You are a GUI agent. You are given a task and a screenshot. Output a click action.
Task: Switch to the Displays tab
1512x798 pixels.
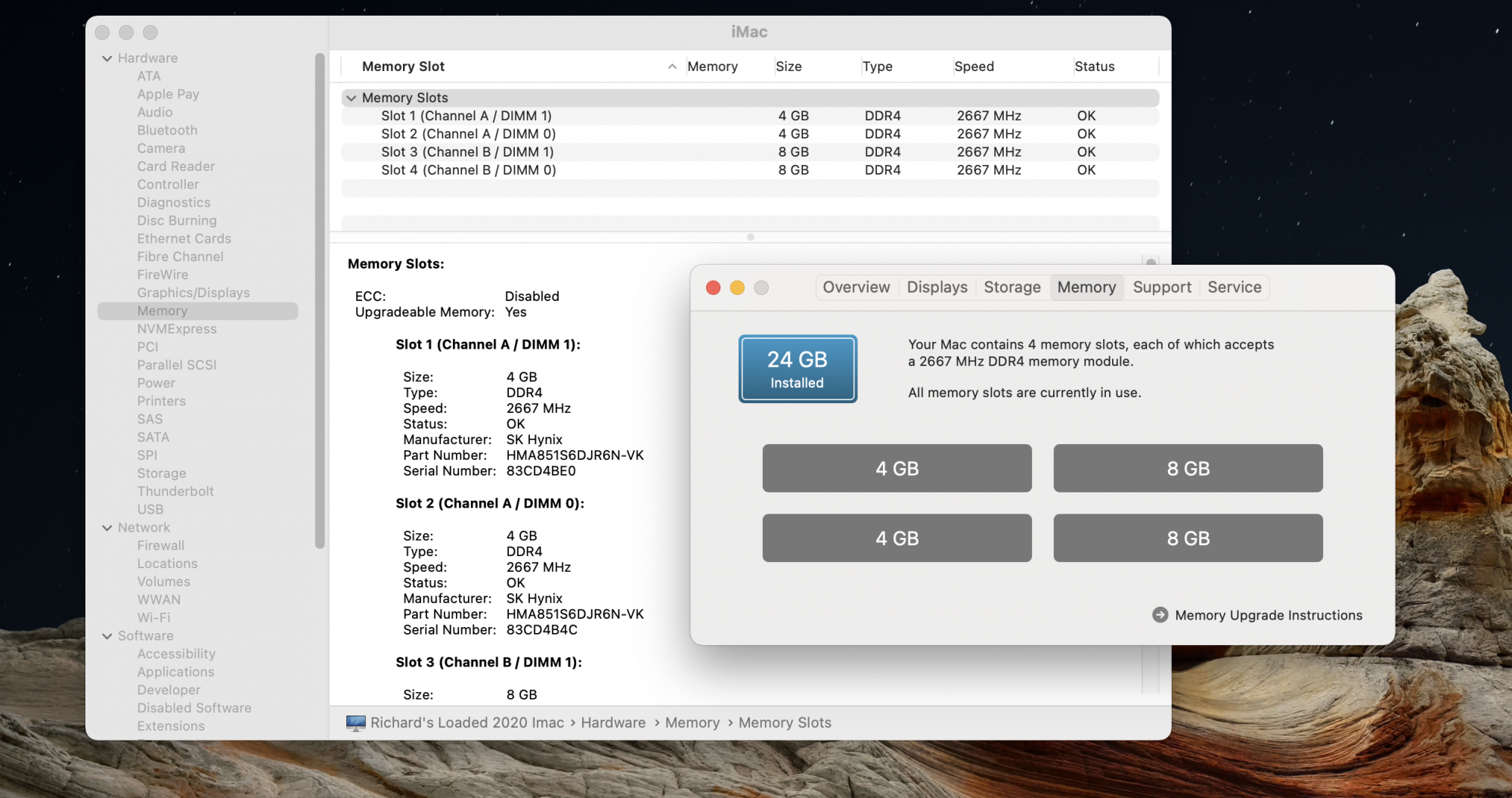coord(937,287)
